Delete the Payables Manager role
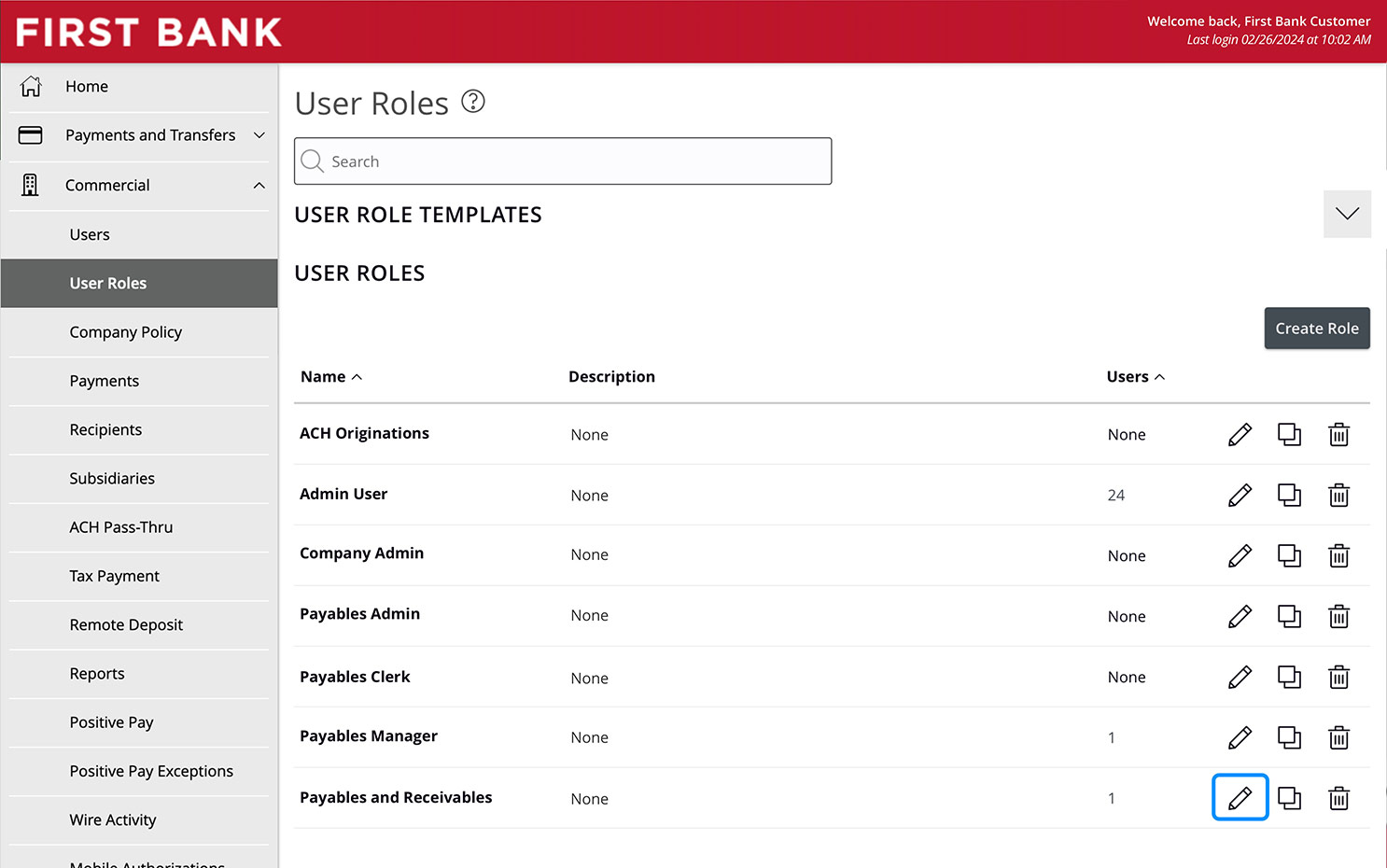This screenshot has height=868, width=1387. (x=1338, y=737)
